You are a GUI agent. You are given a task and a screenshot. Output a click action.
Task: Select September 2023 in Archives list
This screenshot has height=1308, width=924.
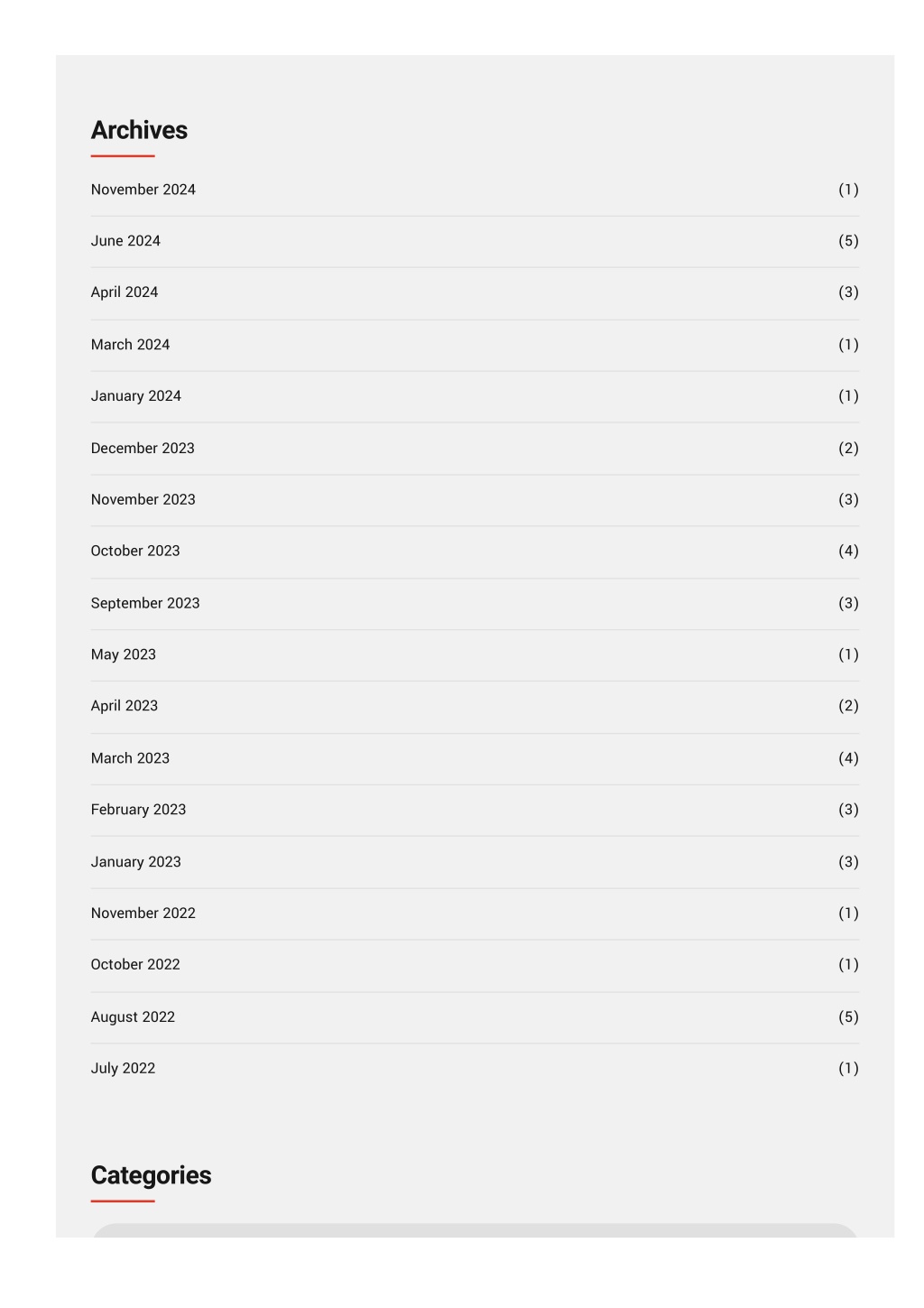click(x=145, y=603)
